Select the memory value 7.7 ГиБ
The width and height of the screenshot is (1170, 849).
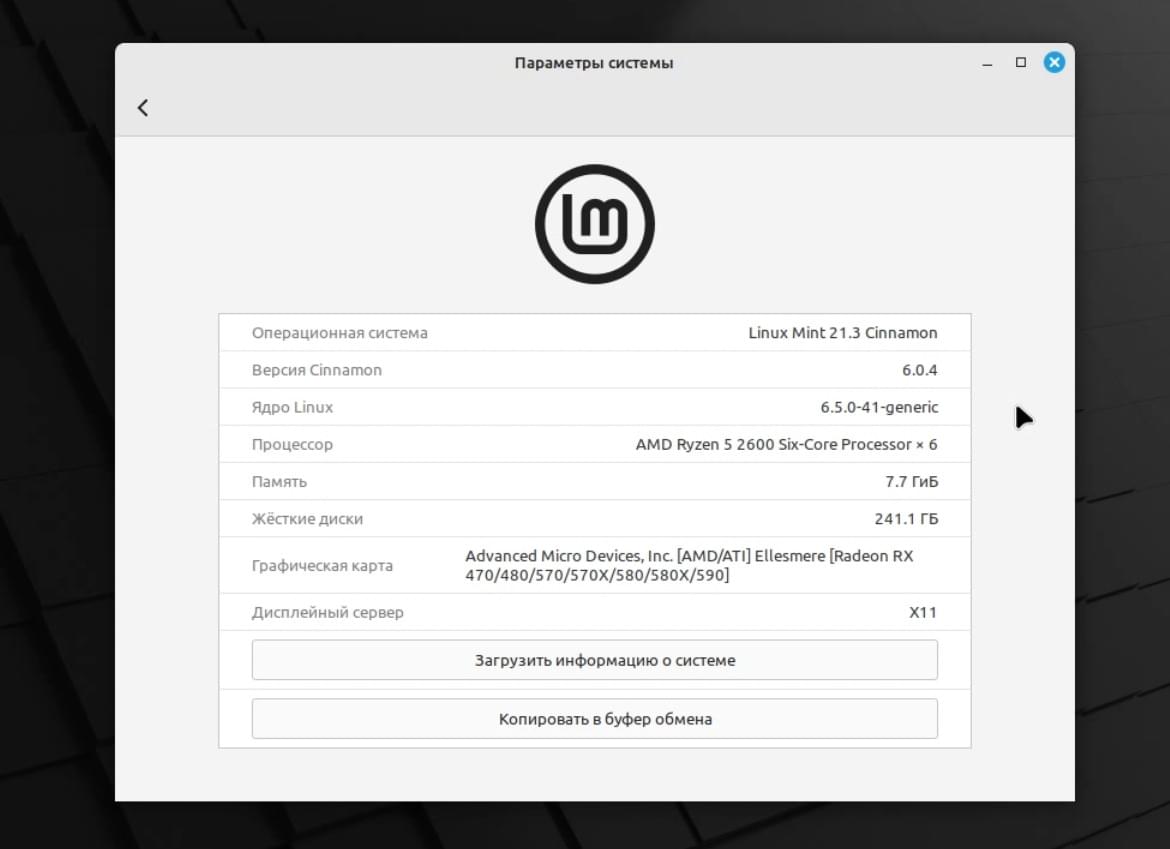911,482
